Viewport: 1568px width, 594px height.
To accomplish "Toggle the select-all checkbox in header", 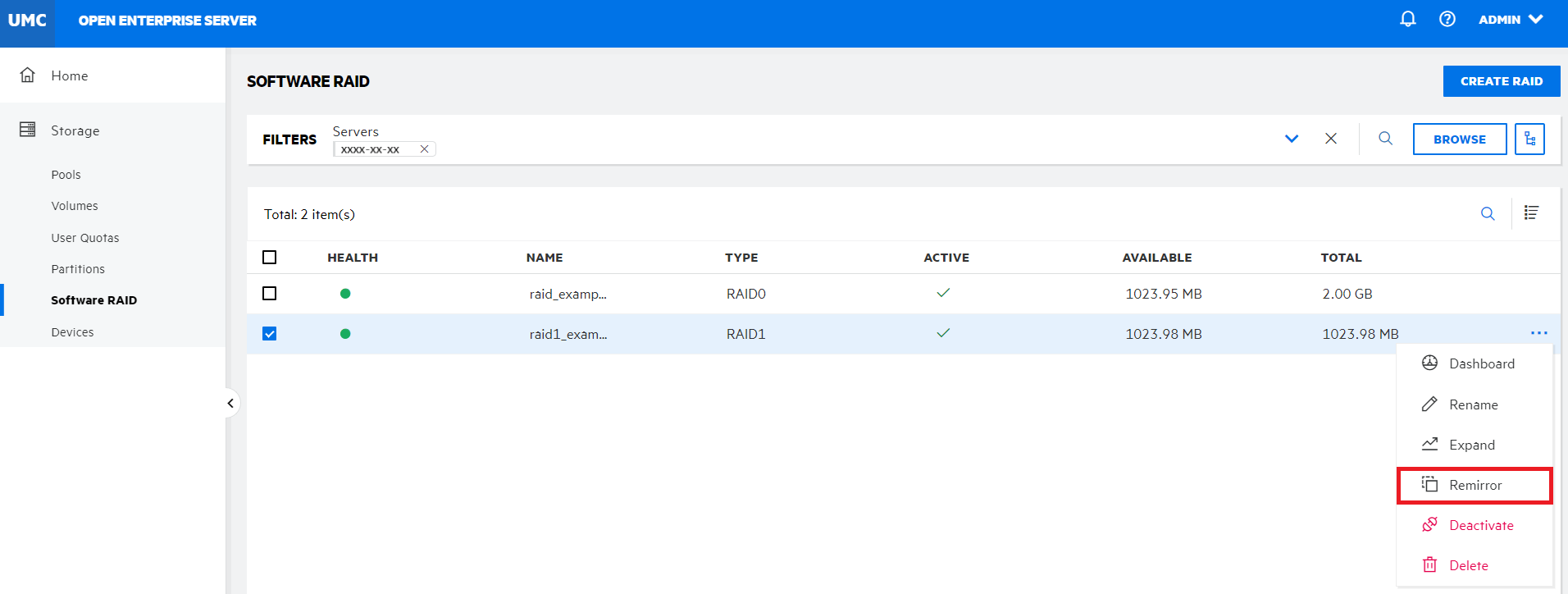I will pyautogui.click(x=269, y=258).
